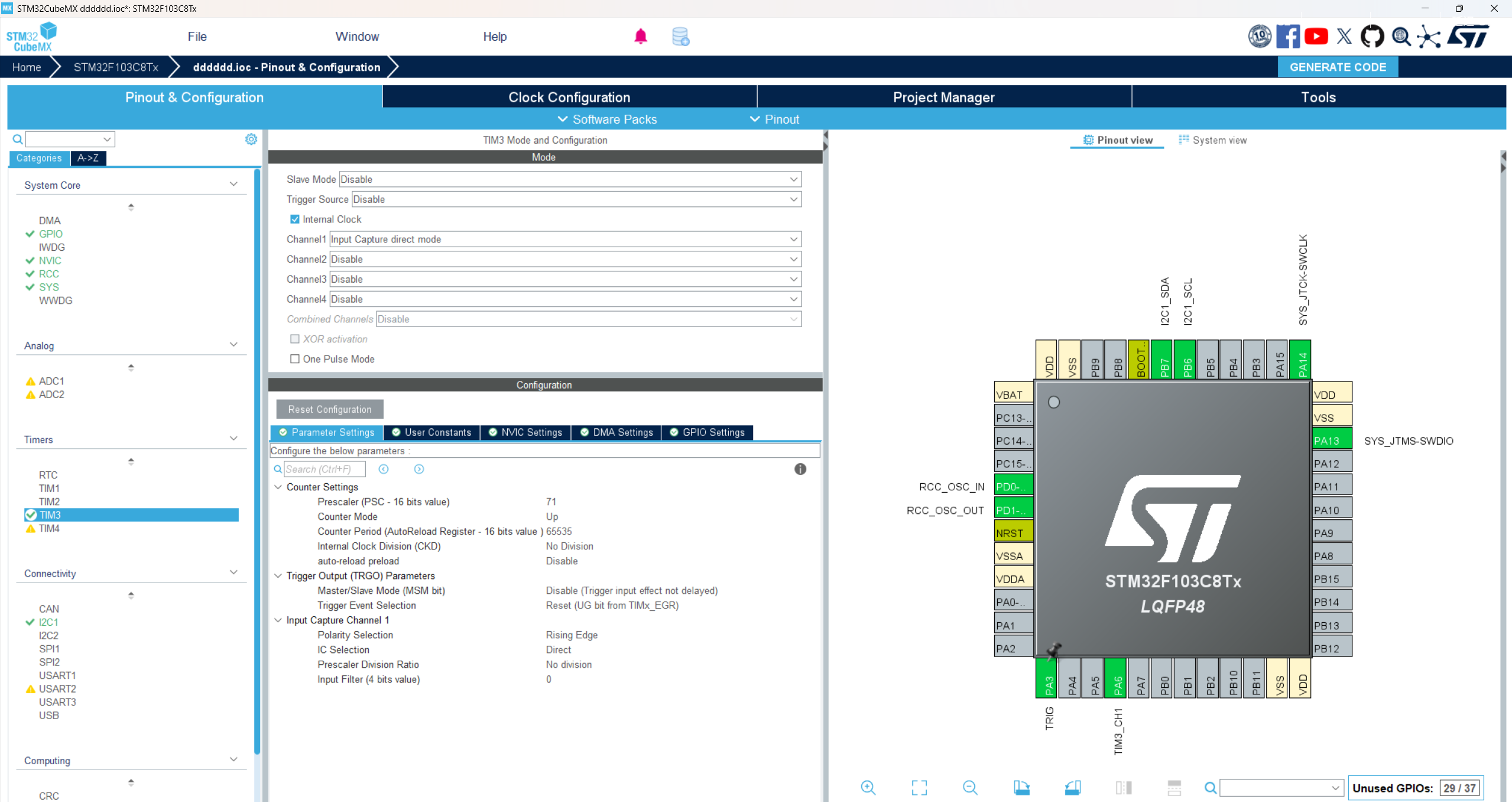
Task: Collapse the Counter Settings section
Action: tap(278, 487)
